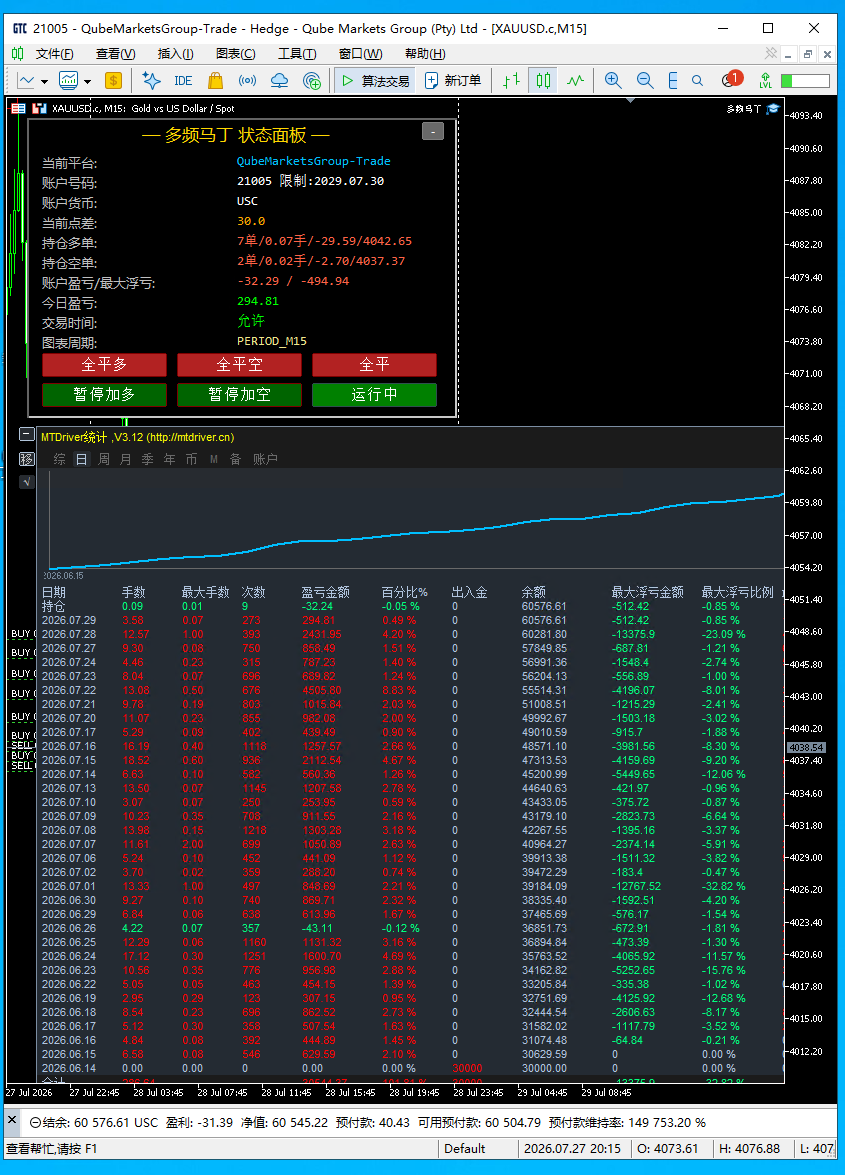Viewport: 845px width, 1175px height.
Task: Expand the indicators list dropdown arrow
Action: pos(88,81)
